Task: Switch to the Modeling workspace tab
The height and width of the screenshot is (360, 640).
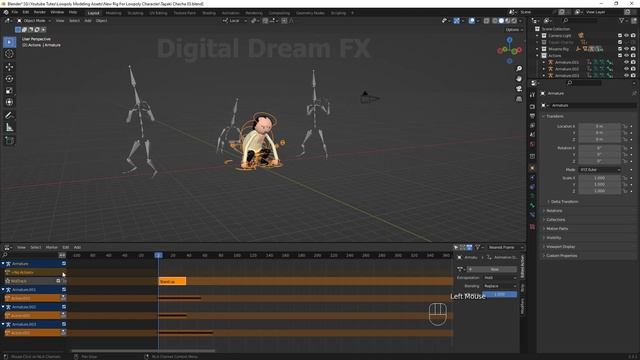Action: pyautogui.click(x=113, y=13)
